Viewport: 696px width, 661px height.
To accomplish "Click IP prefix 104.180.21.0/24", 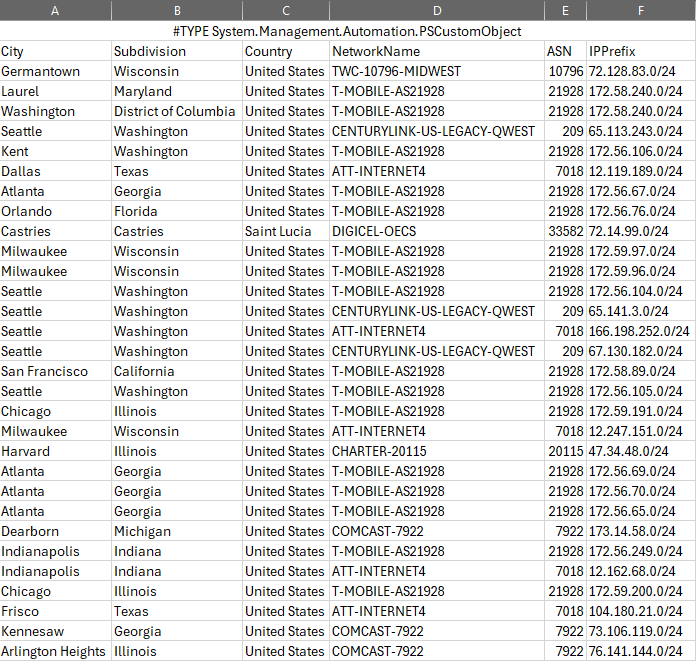I will pyautogui.click(x=641, y=610).
